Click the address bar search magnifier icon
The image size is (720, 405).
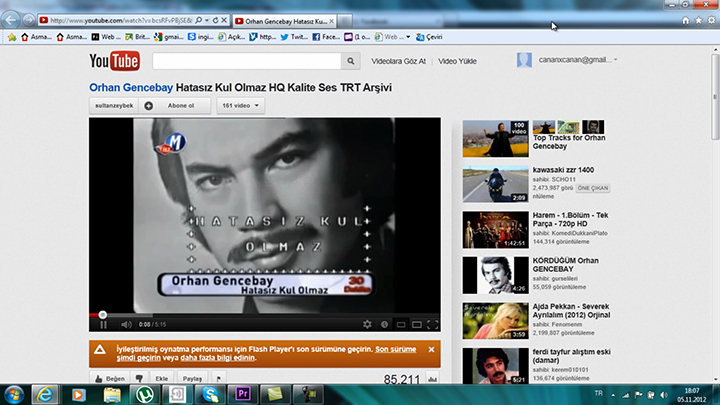click(198, 20)
